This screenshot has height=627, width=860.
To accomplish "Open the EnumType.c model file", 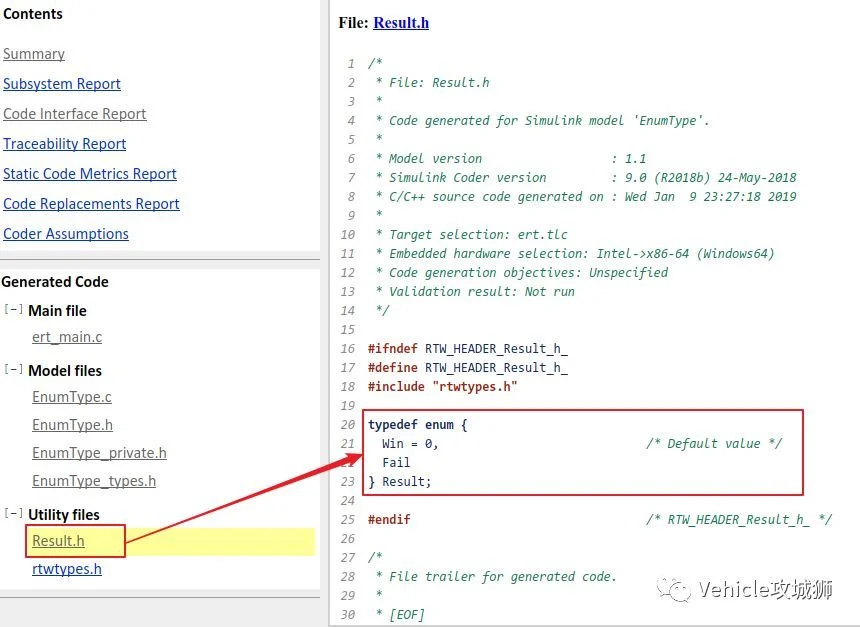I will click(x=72, y=397).
